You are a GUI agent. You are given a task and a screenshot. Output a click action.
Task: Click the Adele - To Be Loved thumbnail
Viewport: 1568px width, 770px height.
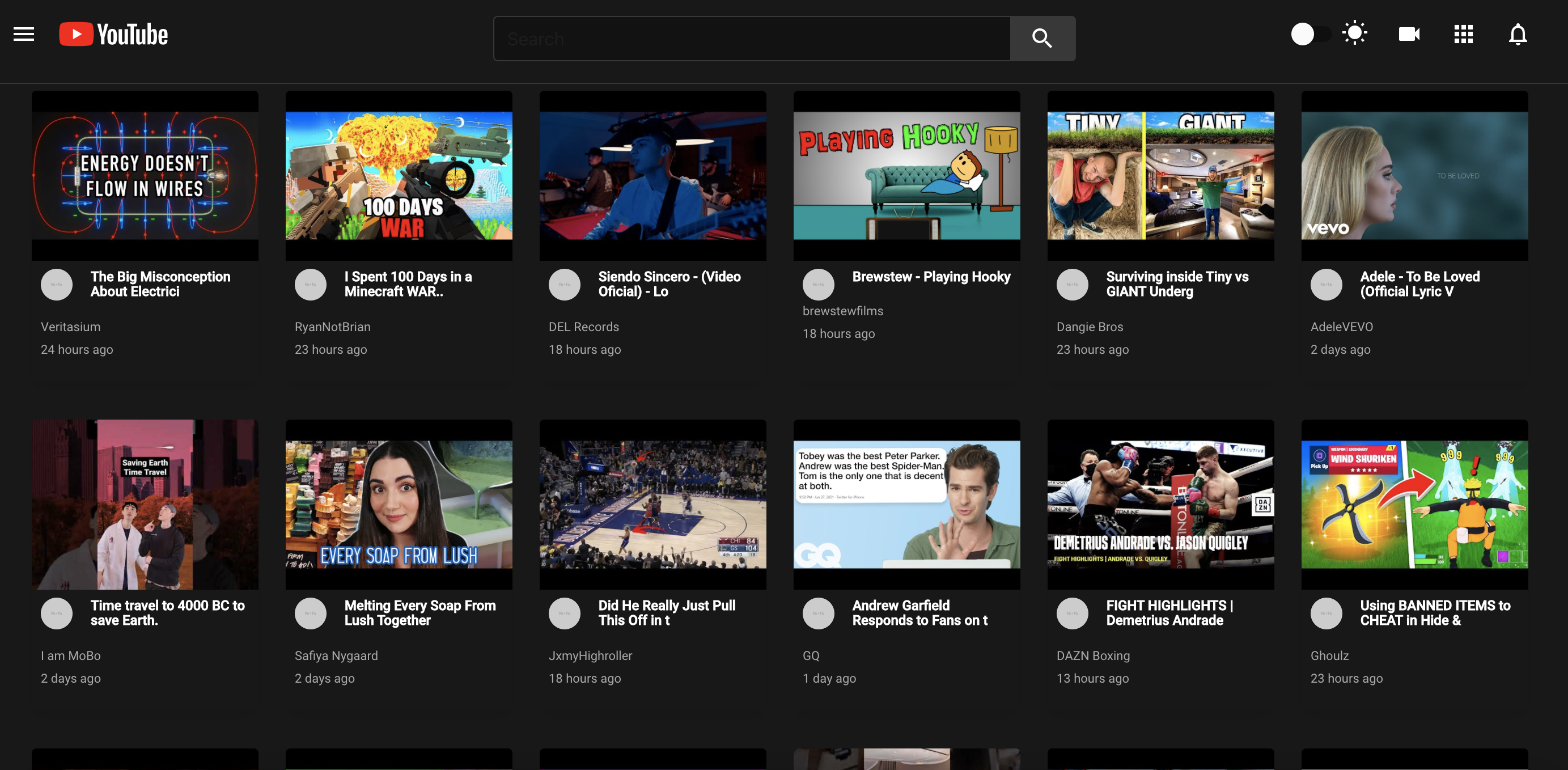1413,176
